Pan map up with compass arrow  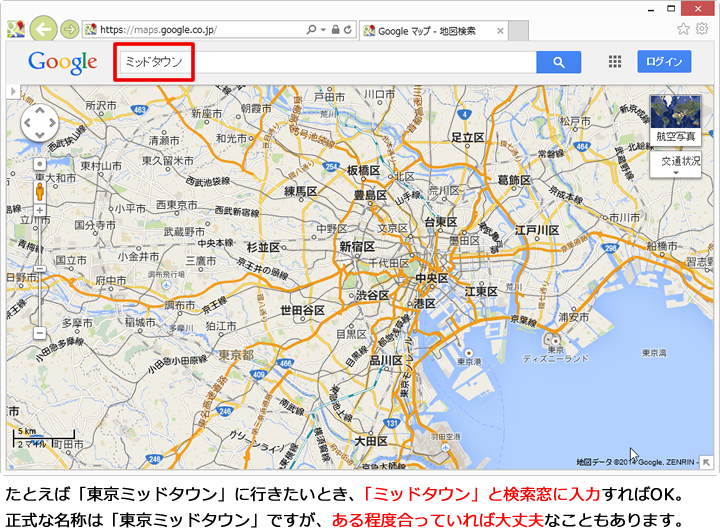point(40,111)
